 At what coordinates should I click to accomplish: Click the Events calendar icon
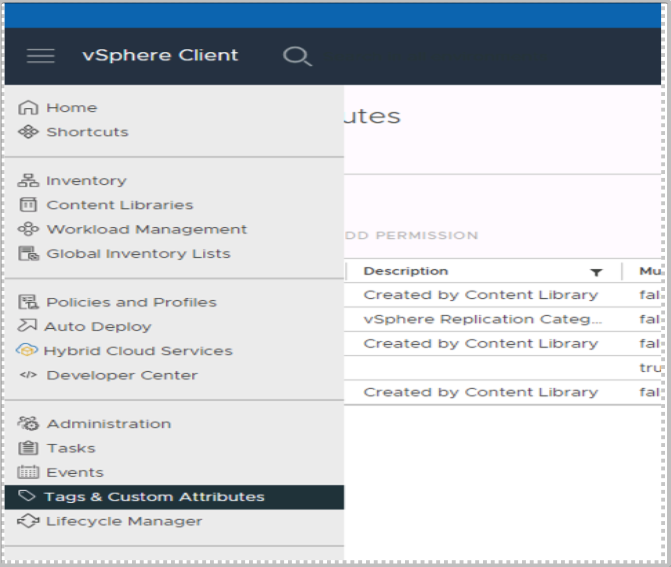28,472
